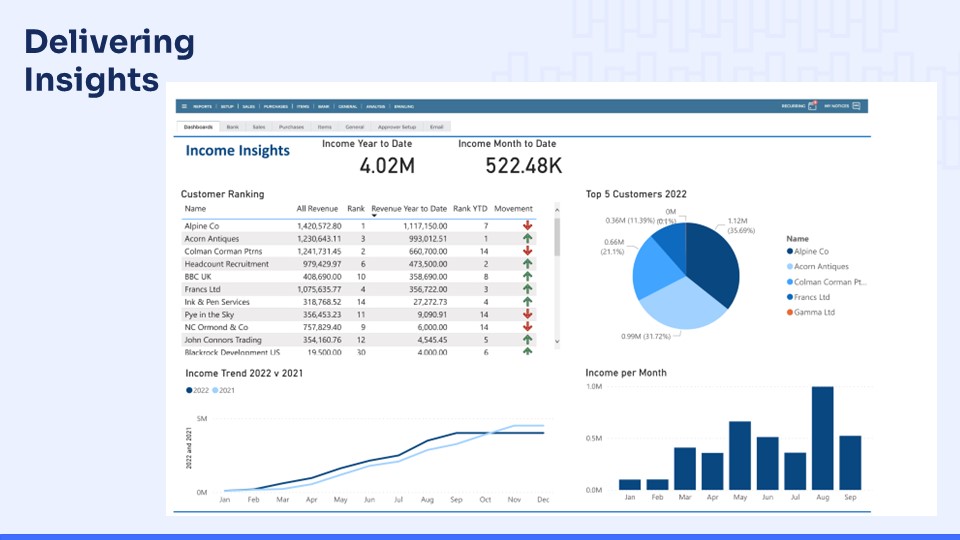Click the Aug bar in Income per Month
The image size is (960, 540).
pos(823,438)
